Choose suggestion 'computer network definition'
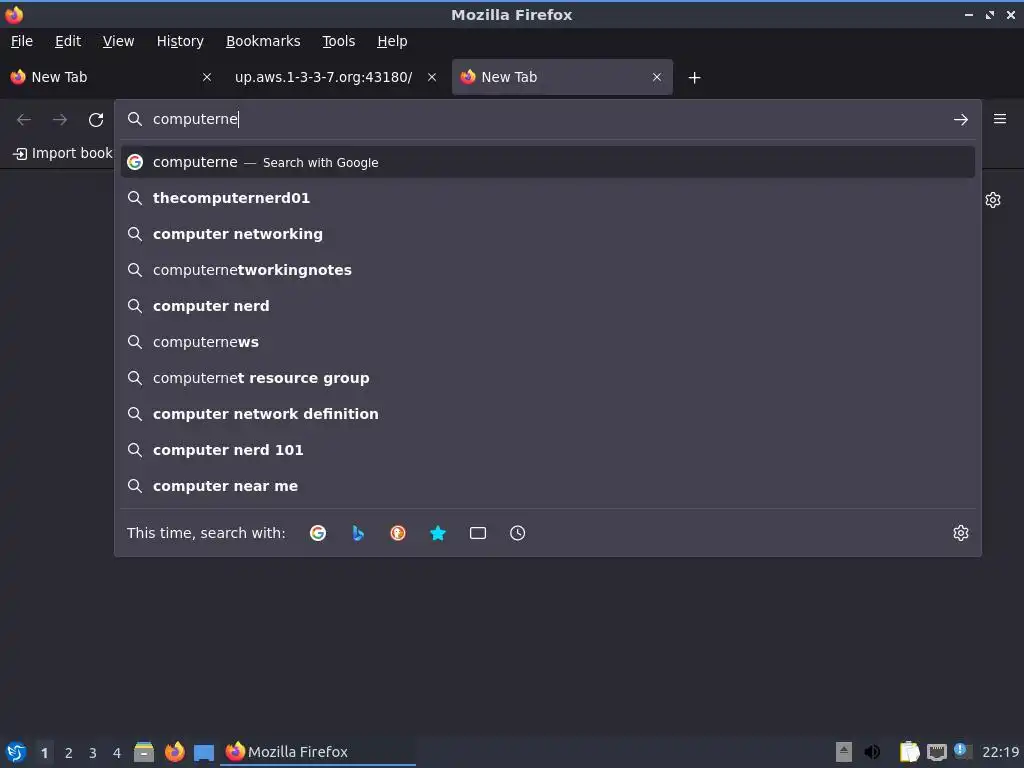1024x768 pixels. coord(547,413)
